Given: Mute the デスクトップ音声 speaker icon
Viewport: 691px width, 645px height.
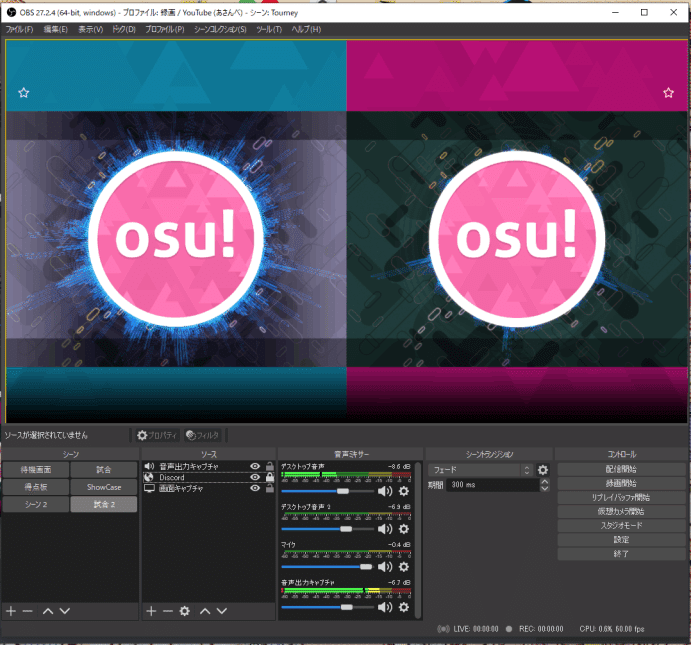Looking at the screenshot, I should [x=385, y=491].
